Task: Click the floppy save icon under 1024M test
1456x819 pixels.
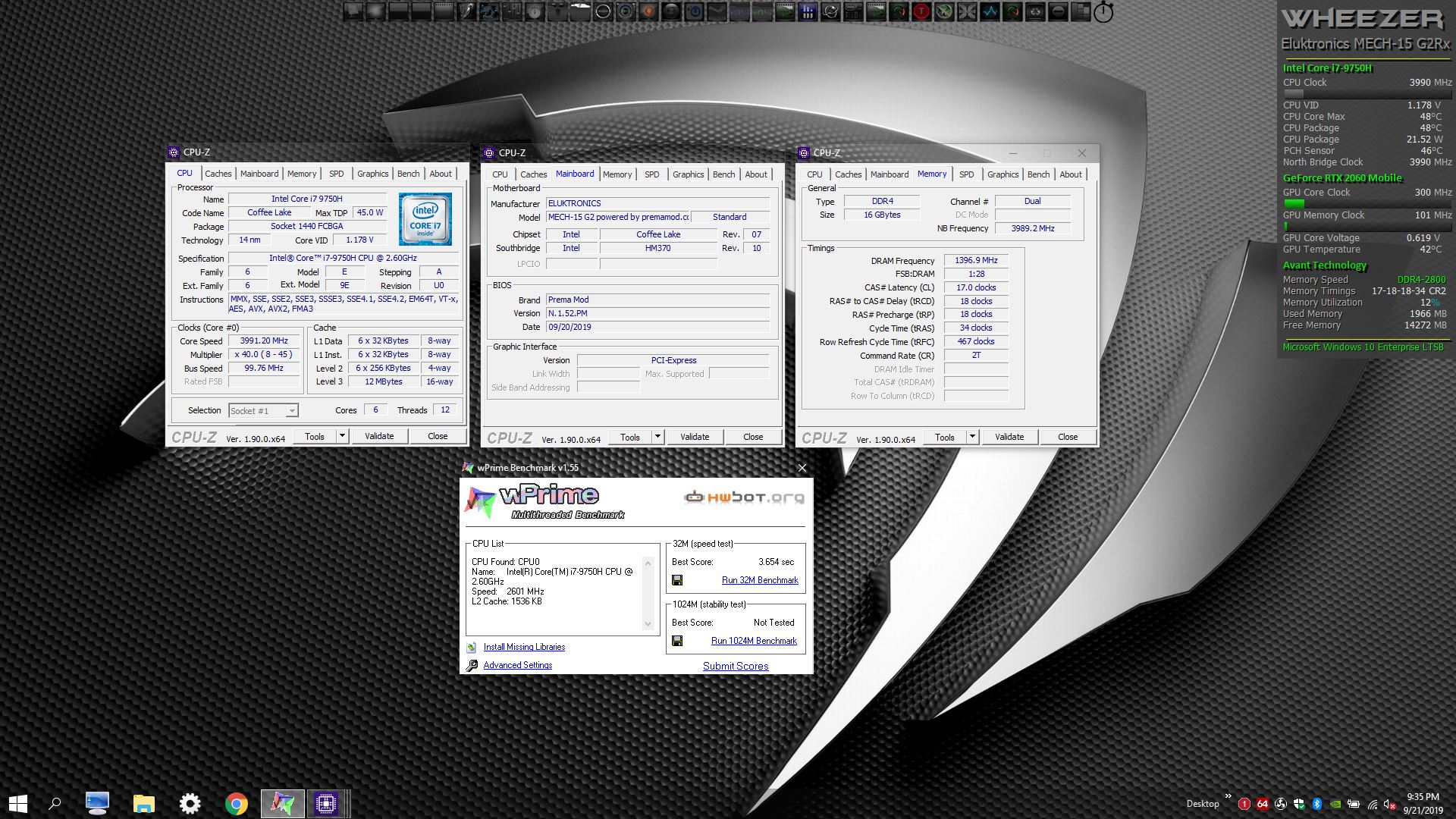Action: click(x=677, y=641)
